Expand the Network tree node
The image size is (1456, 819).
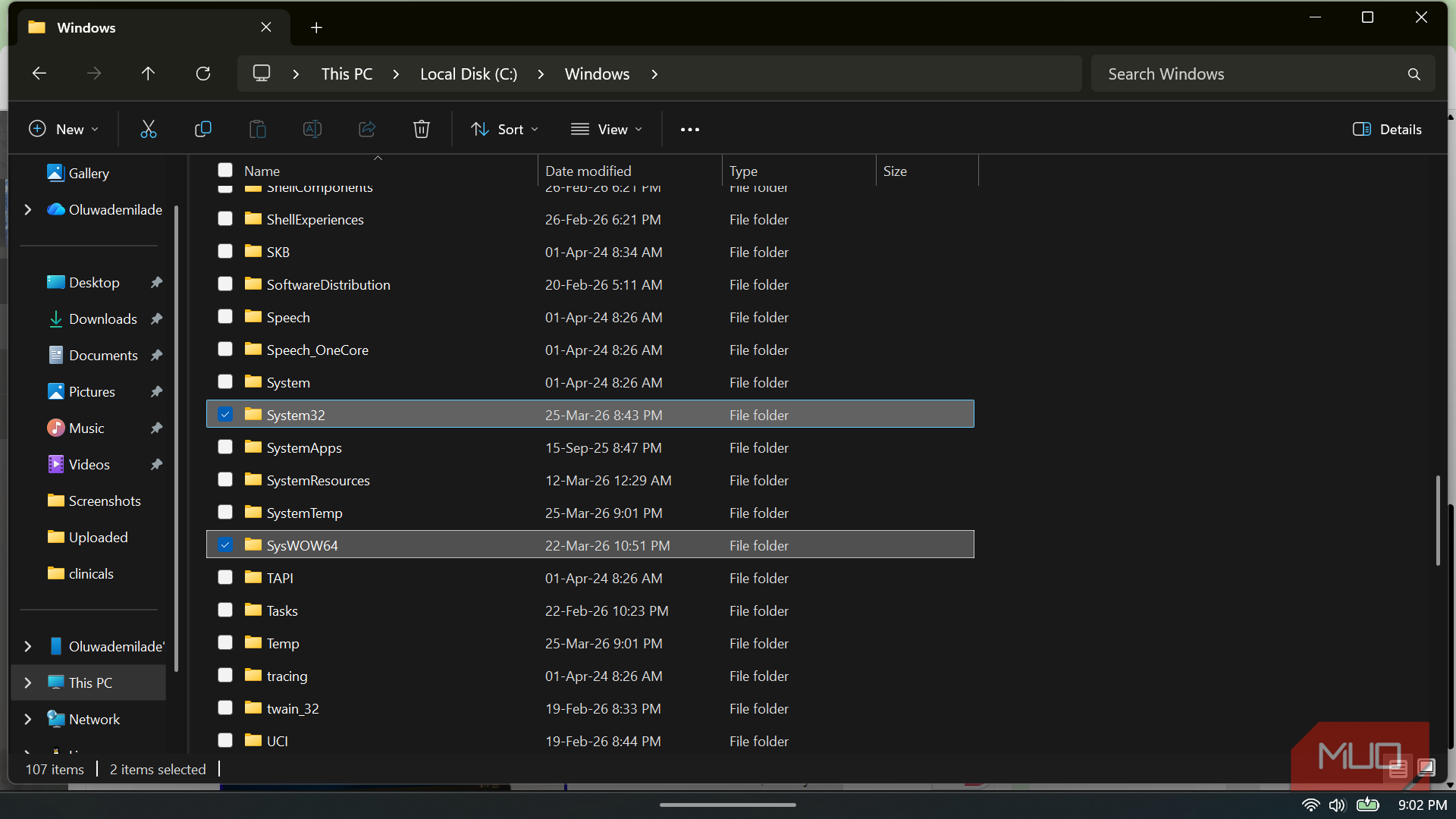tap(28, 720)
